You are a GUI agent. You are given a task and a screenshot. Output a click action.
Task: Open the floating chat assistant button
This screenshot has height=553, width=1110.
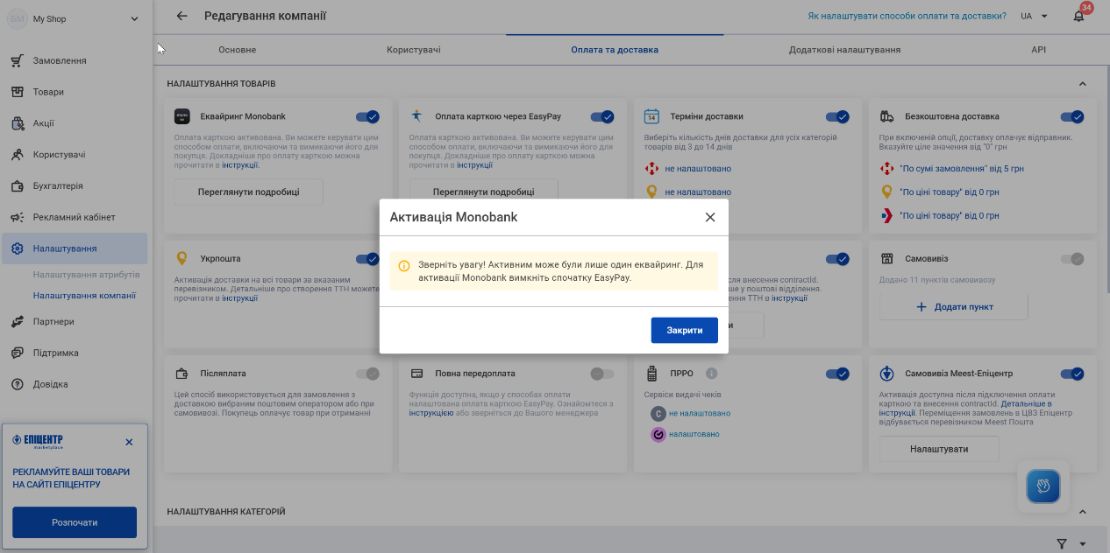coord(1043,486)
